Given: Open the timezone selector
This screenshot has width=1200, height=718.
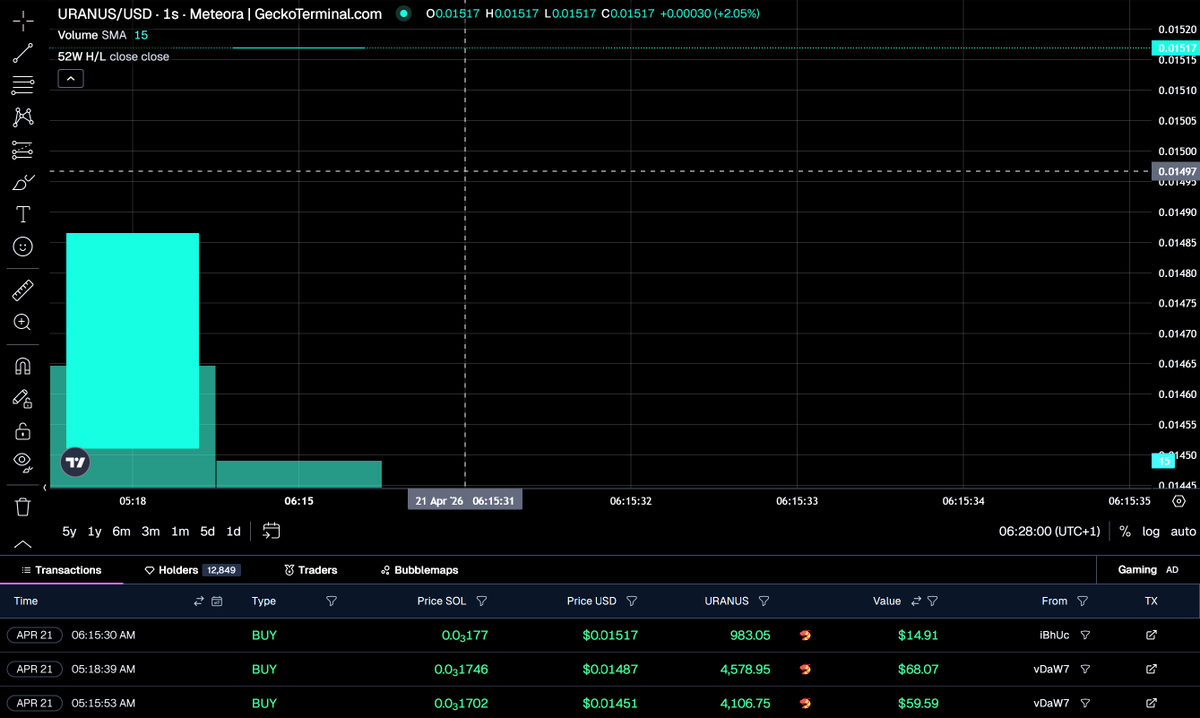Looking at the screenshot, I should (x=1049, y=531).
